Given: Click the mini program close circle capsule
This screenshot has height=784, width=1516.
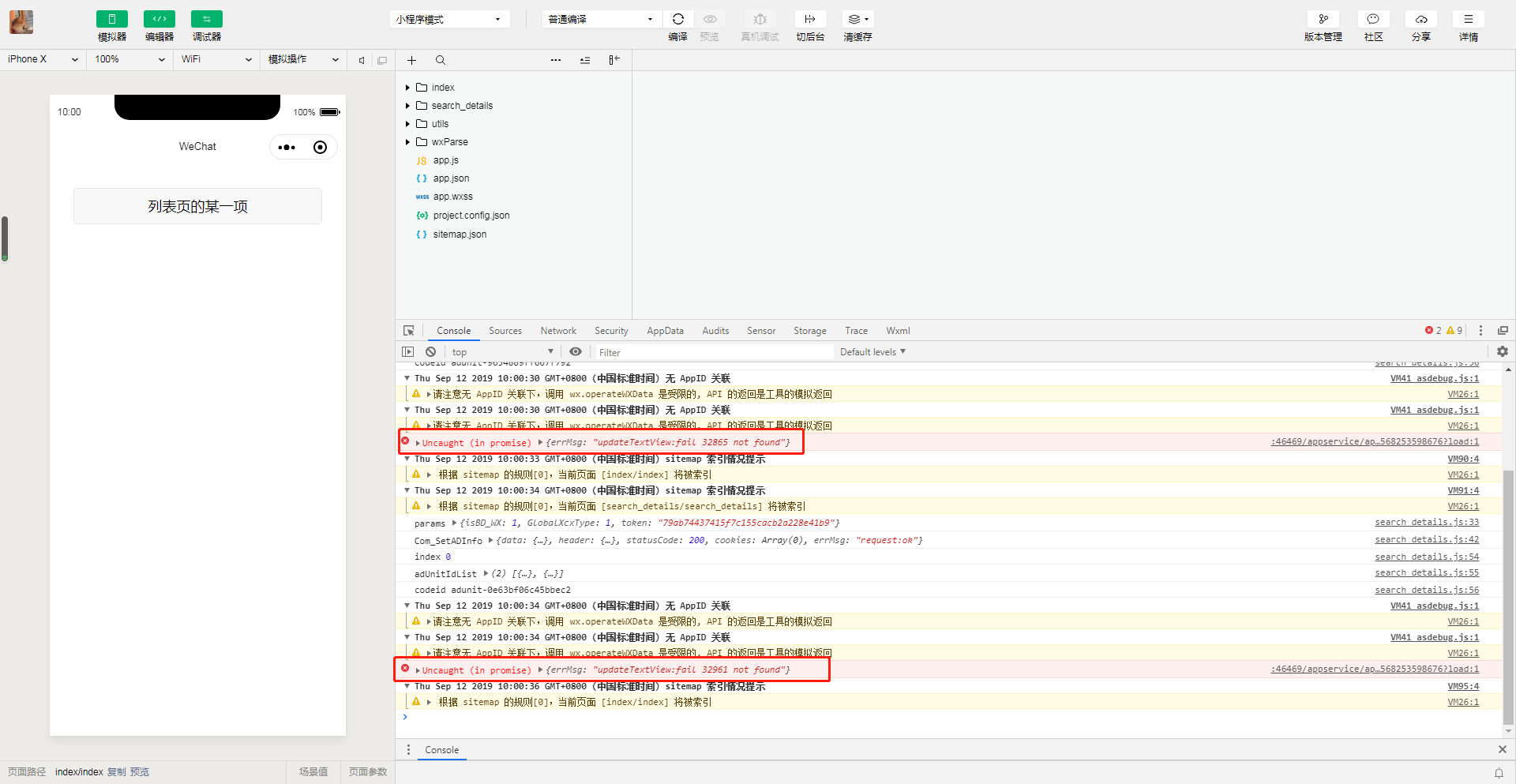Looking at the screenshot, I should pyautogui.click(x=320, y=148).
